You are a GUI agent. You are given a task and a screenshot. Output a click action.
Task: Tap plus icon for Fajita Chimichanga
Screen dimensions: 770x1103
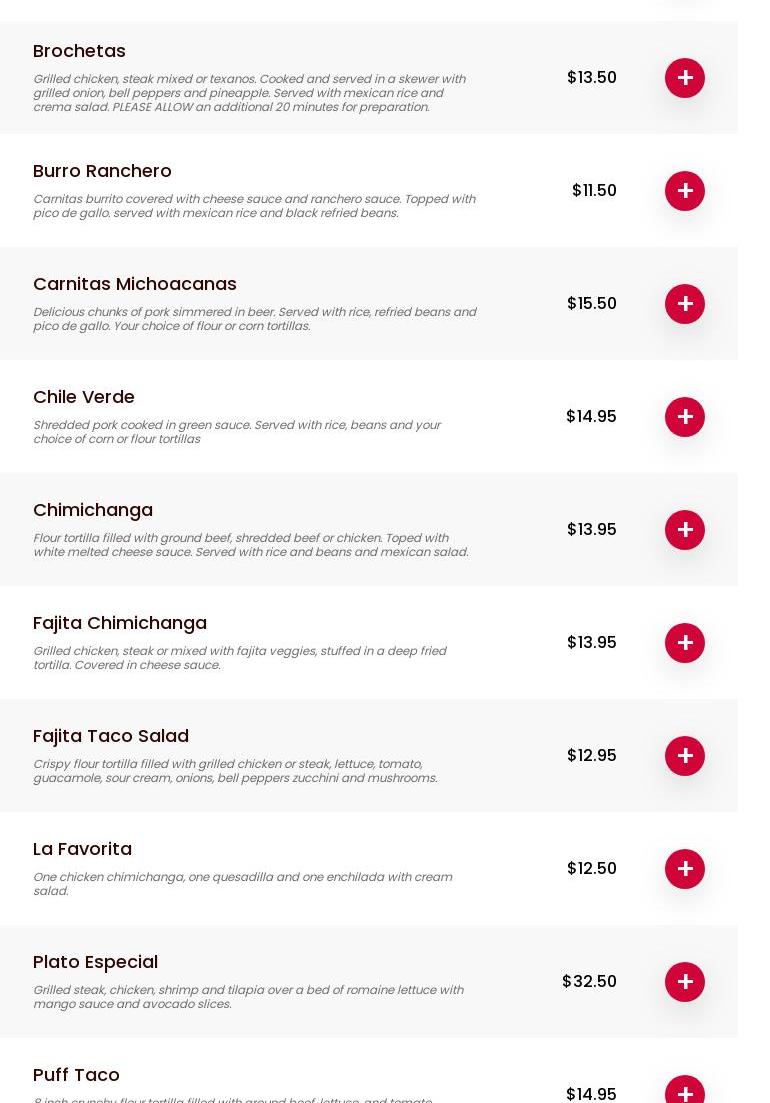685,643
